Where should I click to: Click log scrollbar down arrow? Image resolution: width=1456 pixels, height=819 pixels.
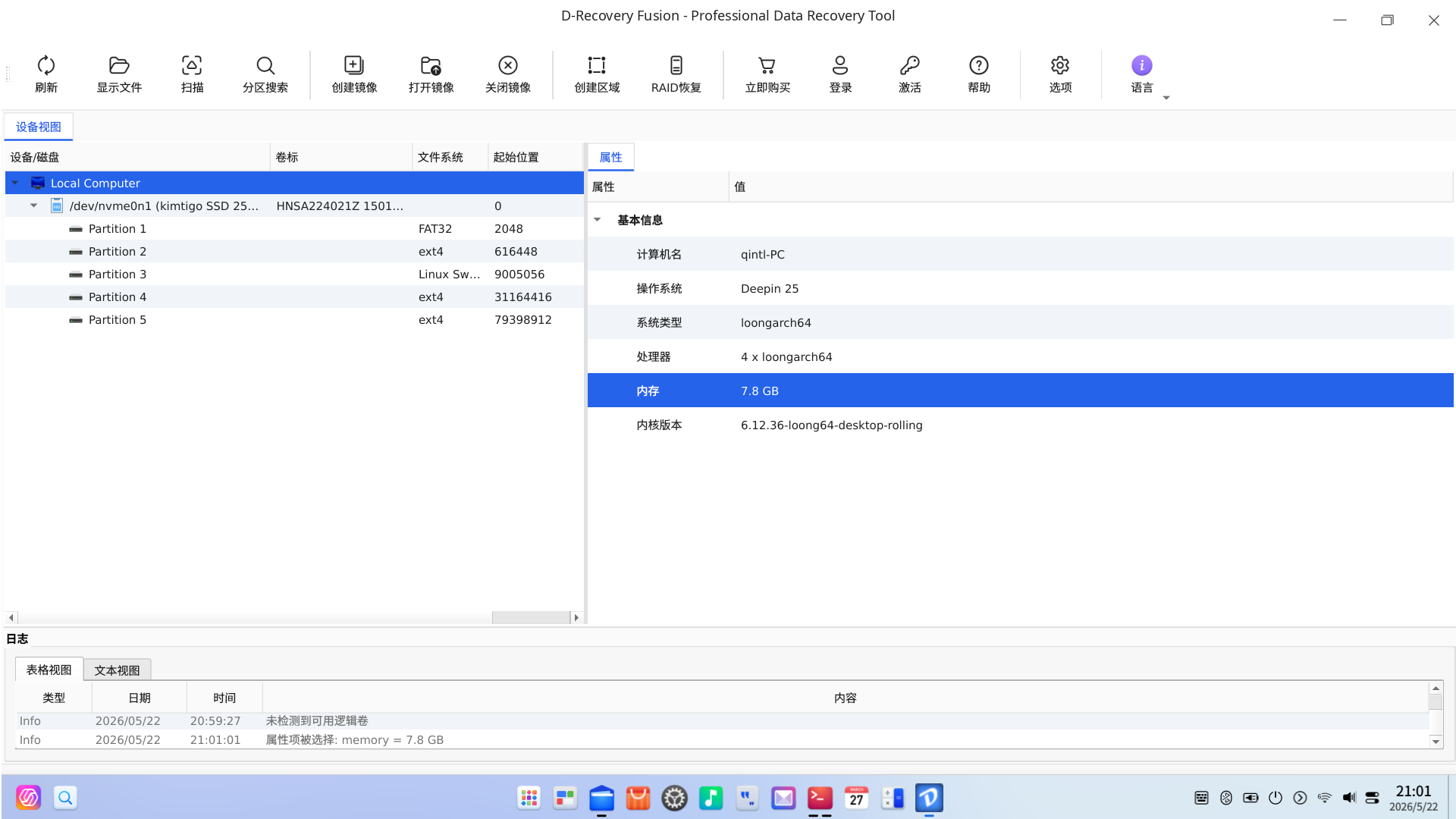click(1436, 742)
